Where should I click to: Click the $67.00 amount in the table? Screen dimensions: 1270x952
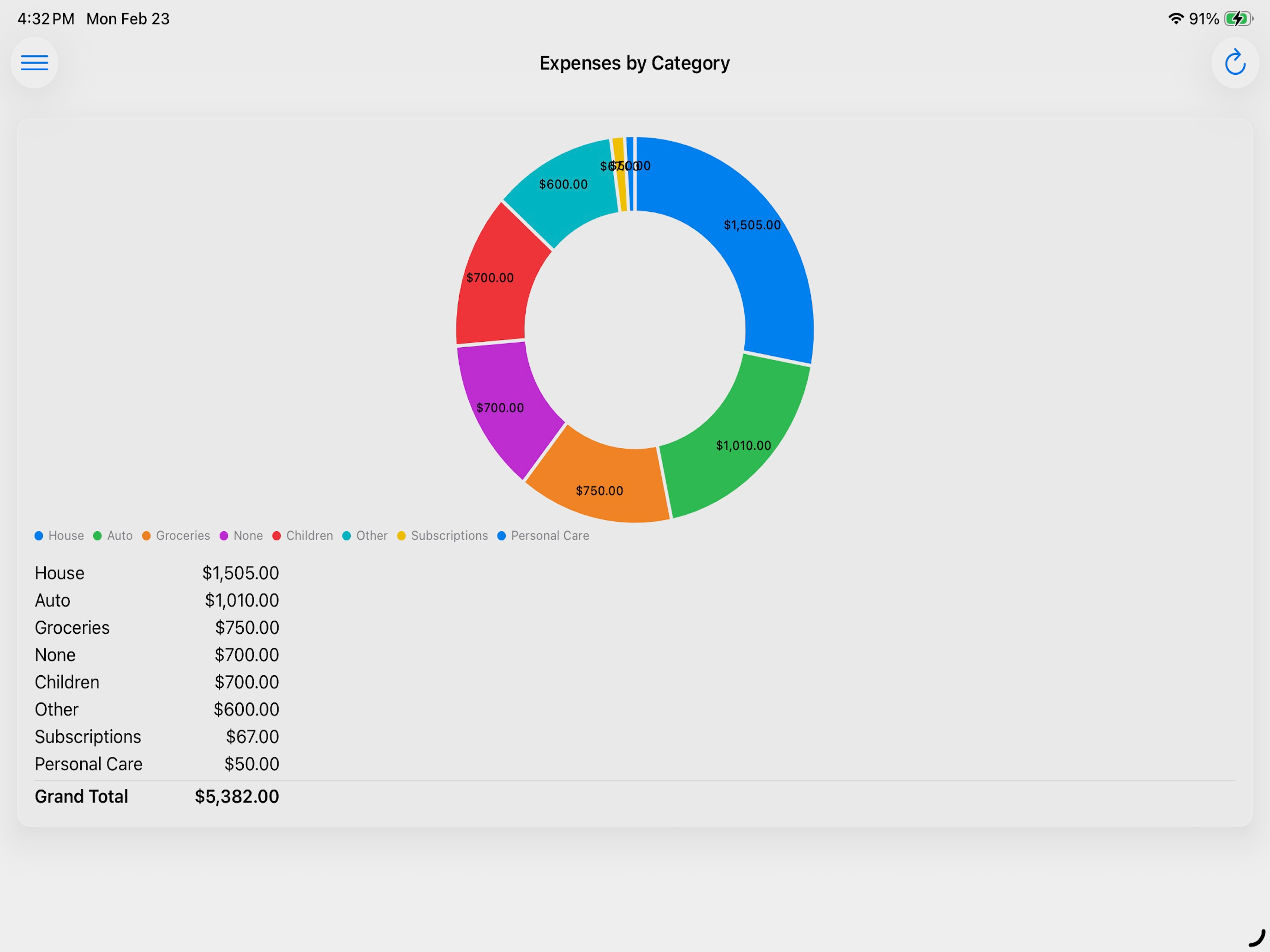pos(252,736)
